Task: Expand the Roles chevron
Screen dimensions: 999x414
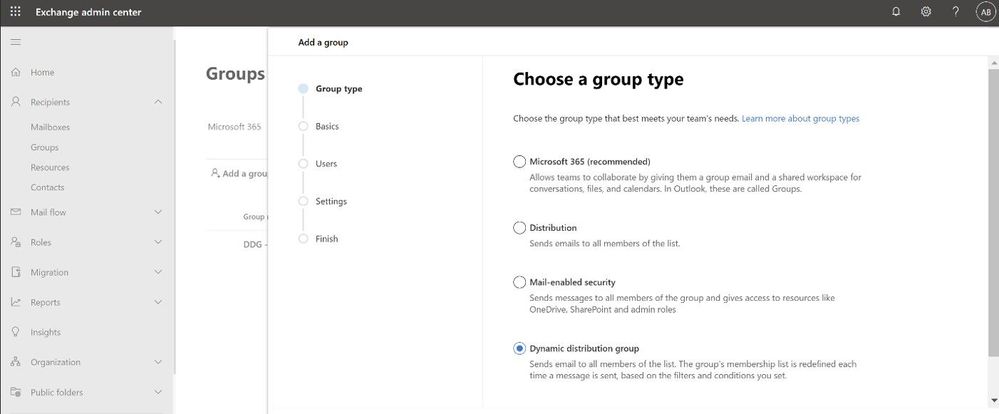Action: tap(158, 242)
